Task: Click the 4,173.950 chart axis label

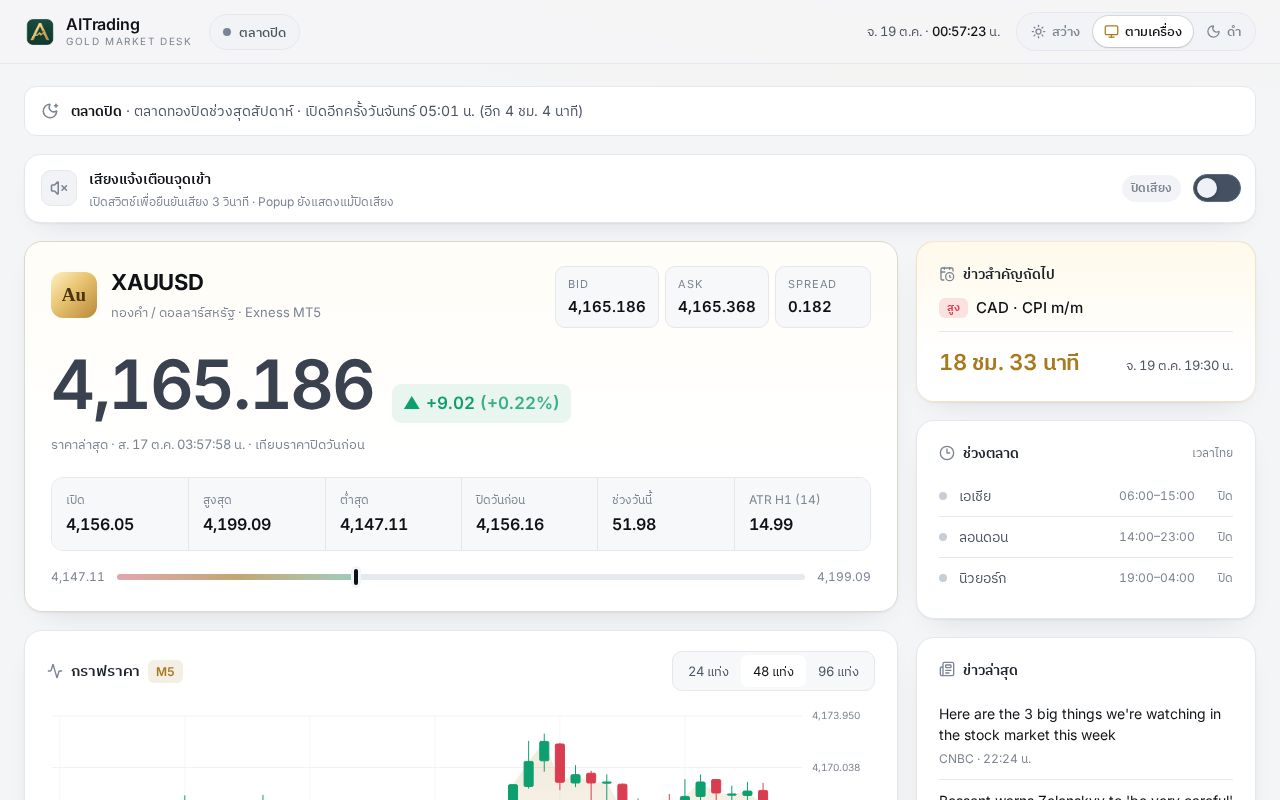Action: click(x=836, y=716)
